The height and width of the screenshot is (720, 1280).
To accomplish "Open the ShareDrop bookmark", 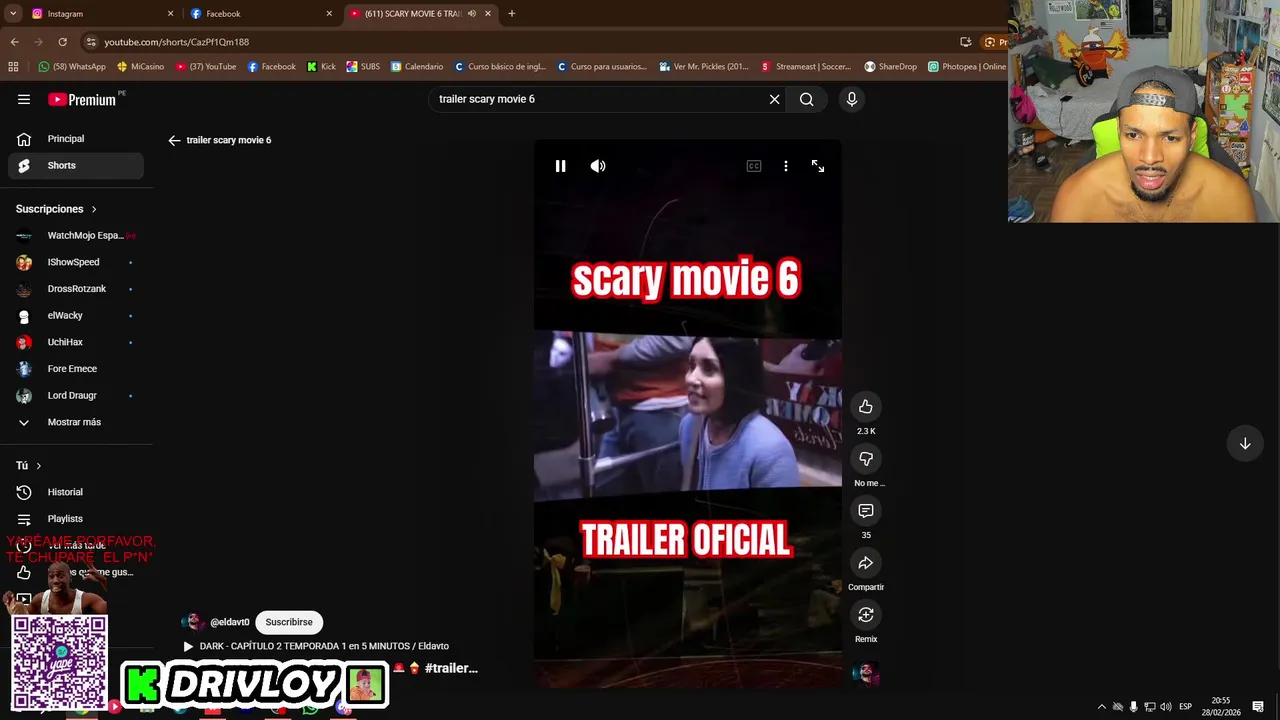I will 890,67.
